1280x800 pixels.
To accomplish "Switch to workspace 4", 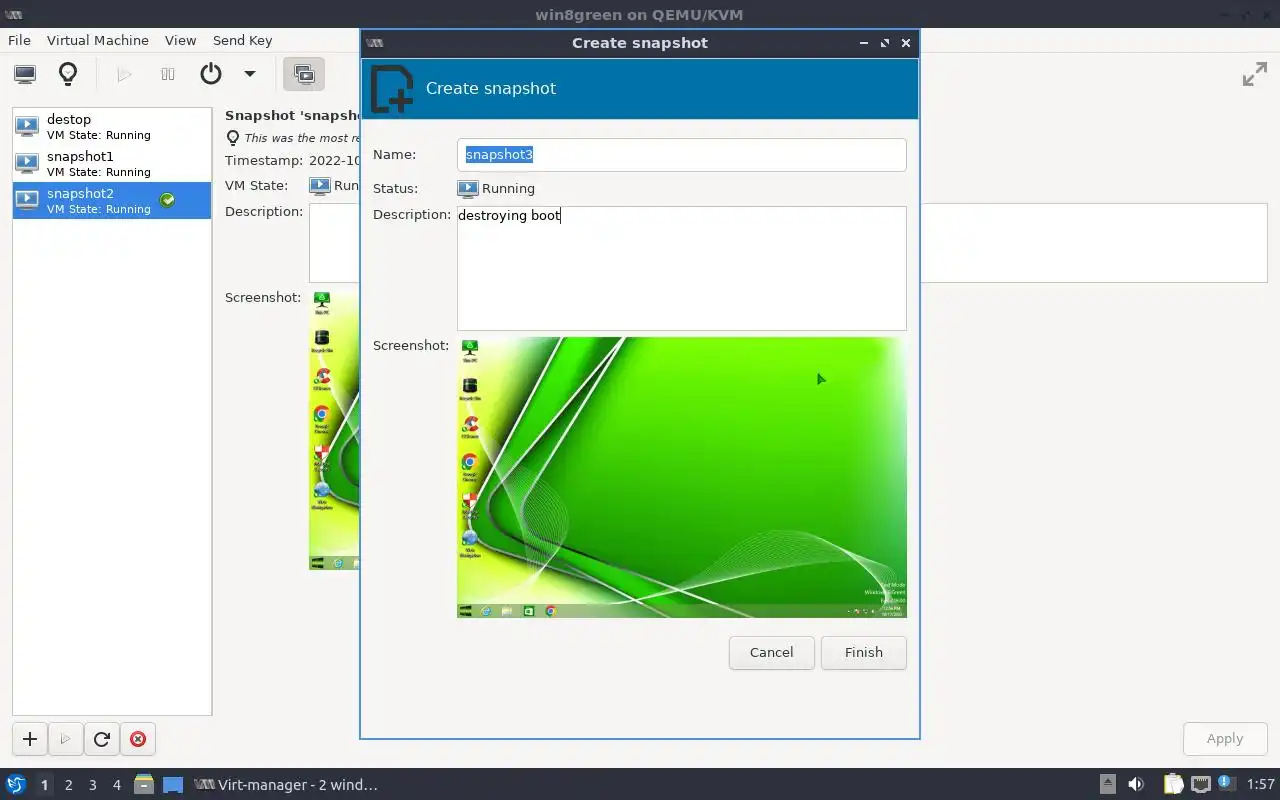I will click(117, 785).
